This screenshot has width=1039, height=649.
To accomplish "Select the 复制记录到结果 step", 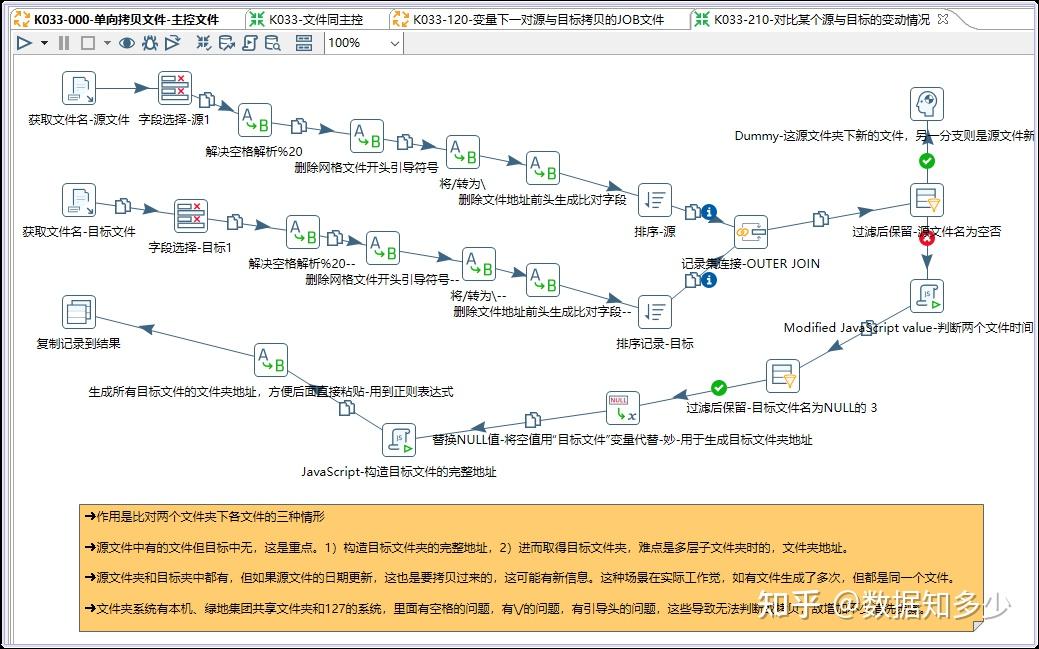I will point(78,313).
